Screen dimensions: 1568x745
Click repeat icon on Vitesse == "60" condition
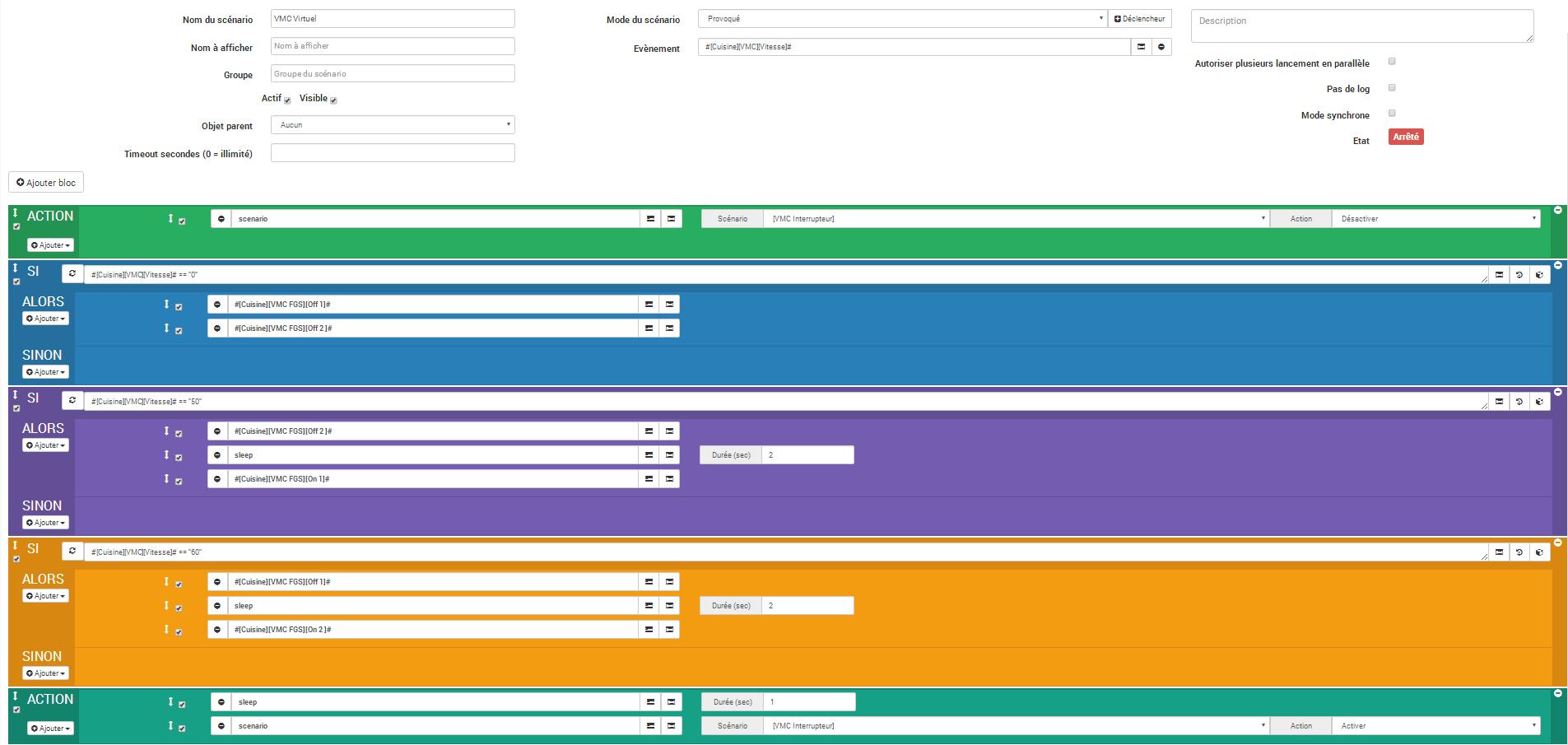pyautogui.click(x=72, y=552)
